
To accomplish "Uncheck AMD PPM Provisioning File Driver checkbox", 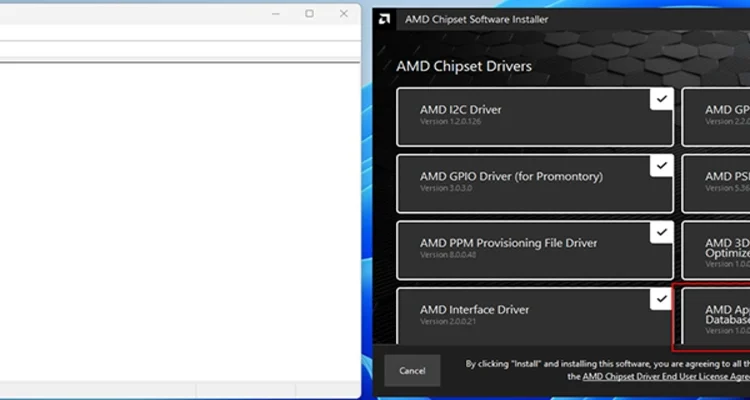I will [x=662, y=232].
